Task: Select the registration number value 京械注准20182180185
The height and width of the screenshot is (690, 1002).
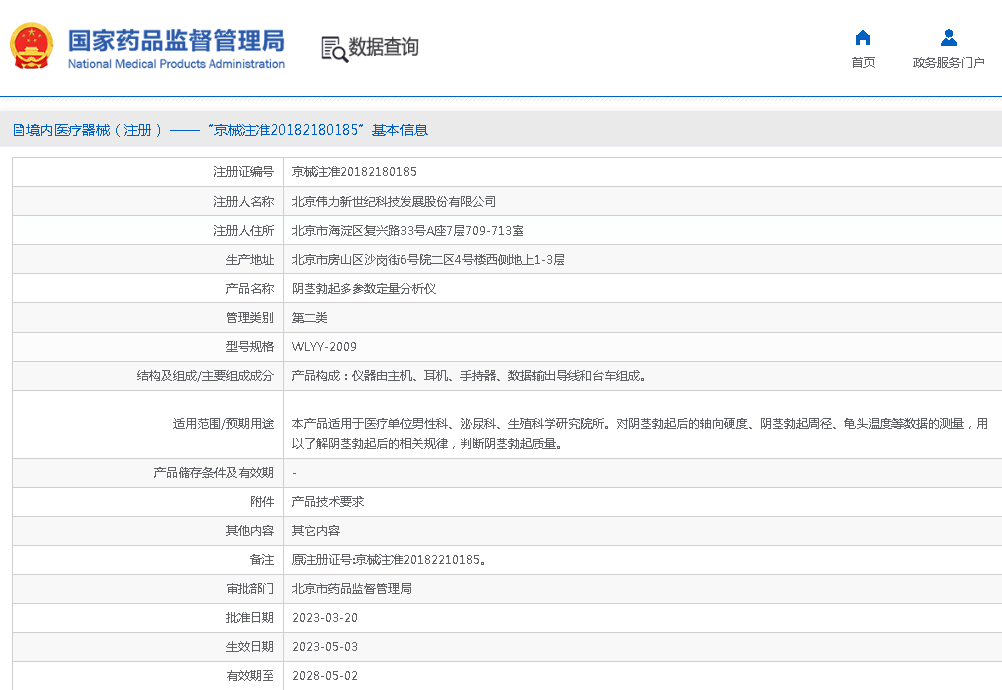Action: (x=354, y=172)
